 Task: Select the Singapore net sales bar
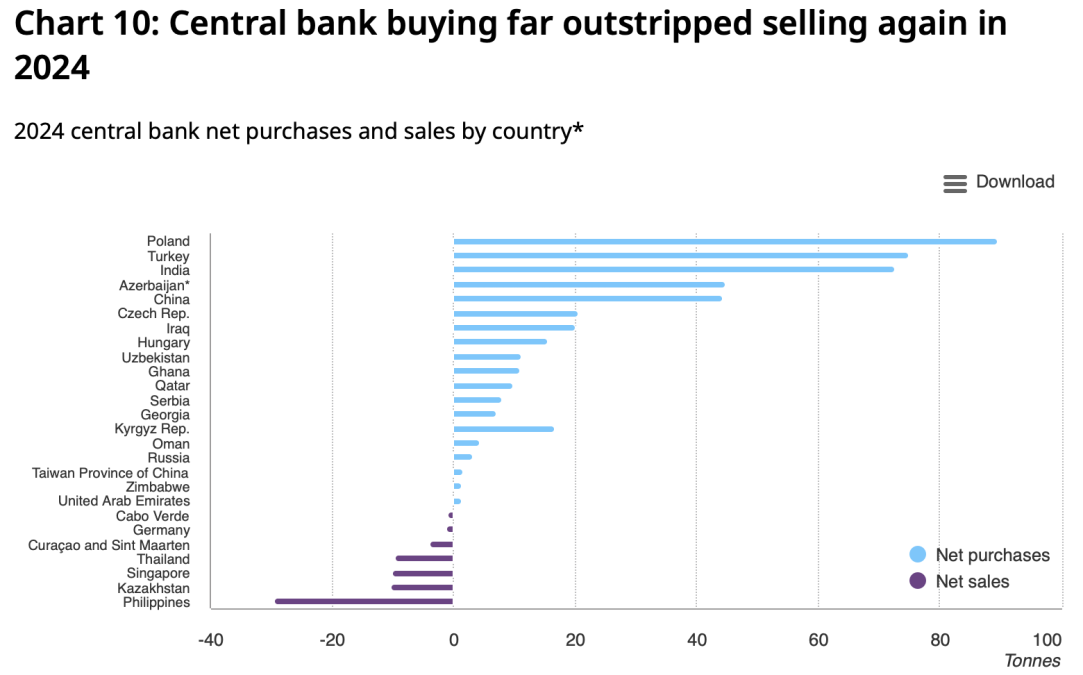(x=423, y=573)
